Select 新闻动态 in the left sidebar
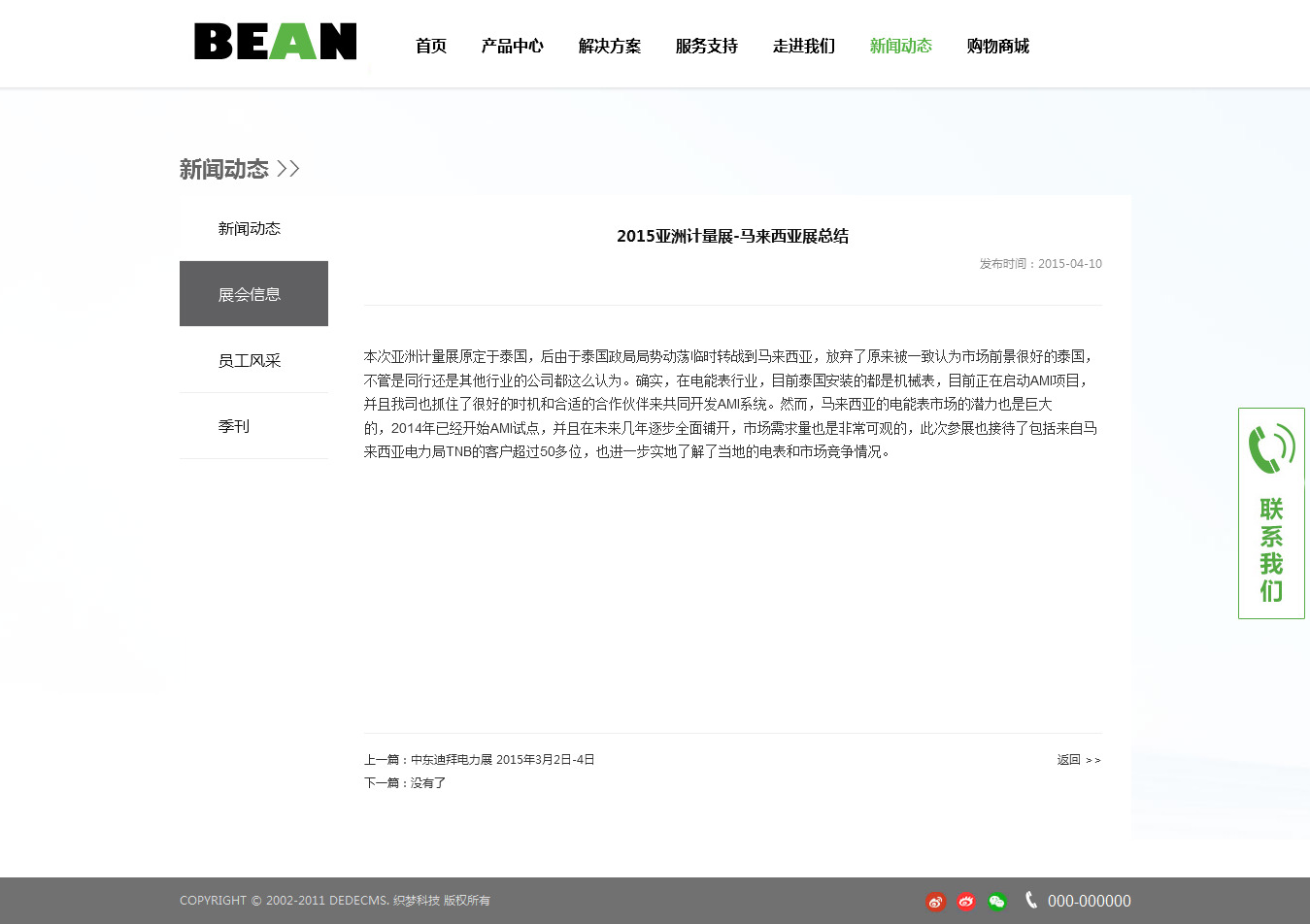 click(x=250, y=228)
